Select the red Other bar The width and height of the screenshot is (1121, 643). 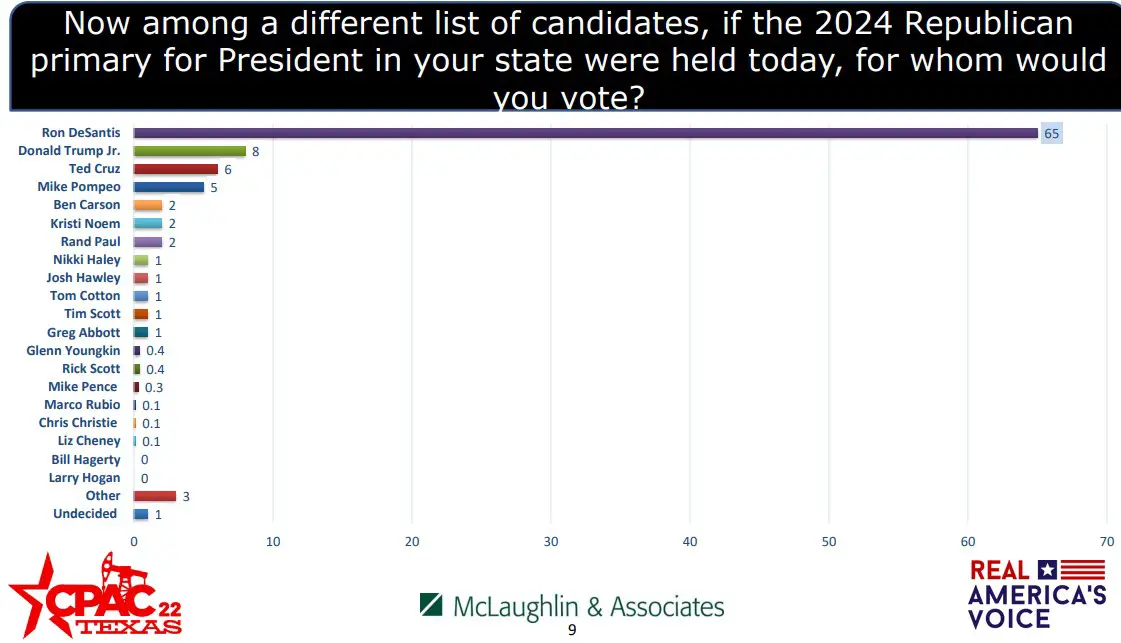[154, 496]
